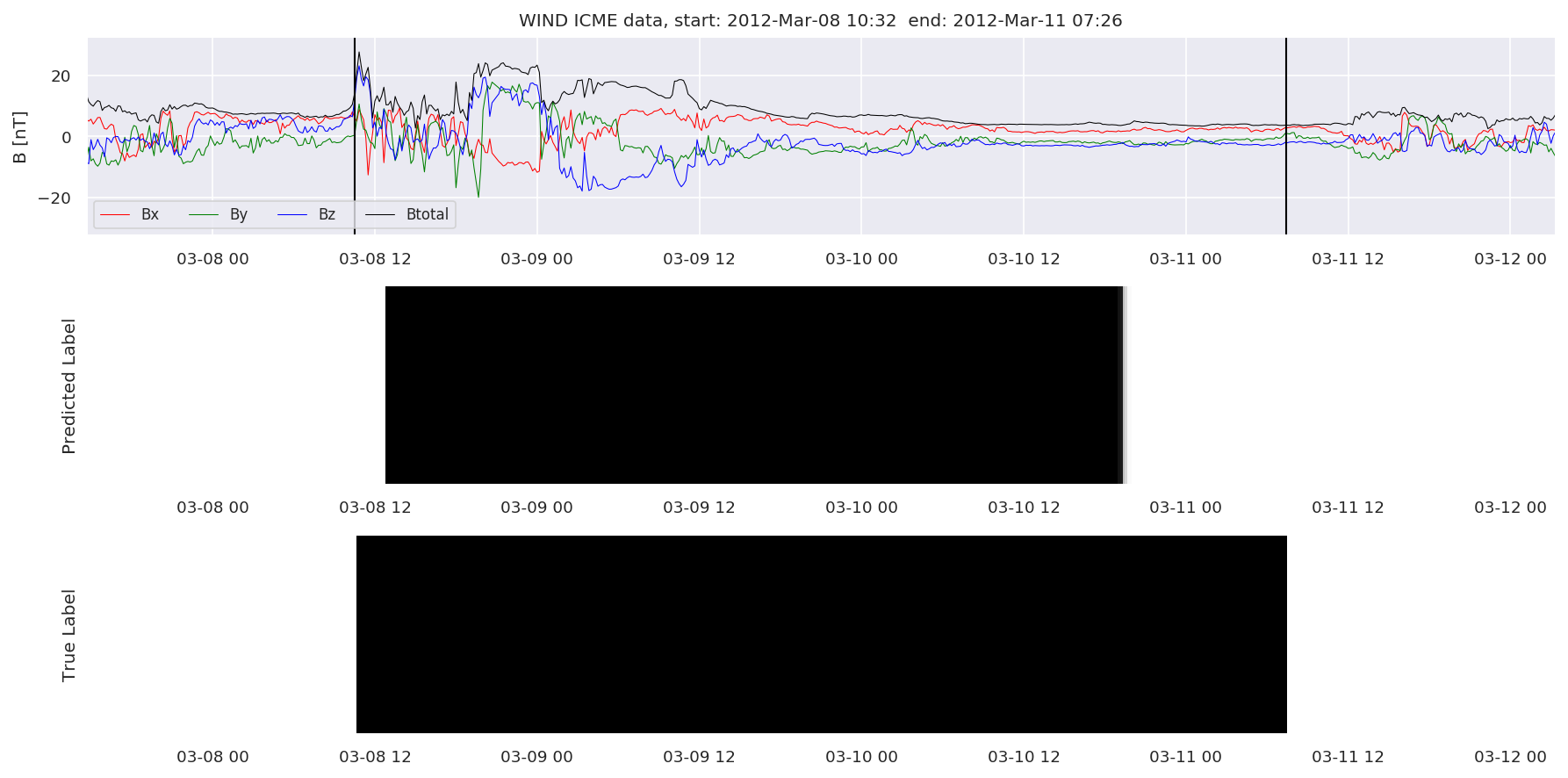
Task: Click the black Btotal line sample in legend
Action: 380,215
